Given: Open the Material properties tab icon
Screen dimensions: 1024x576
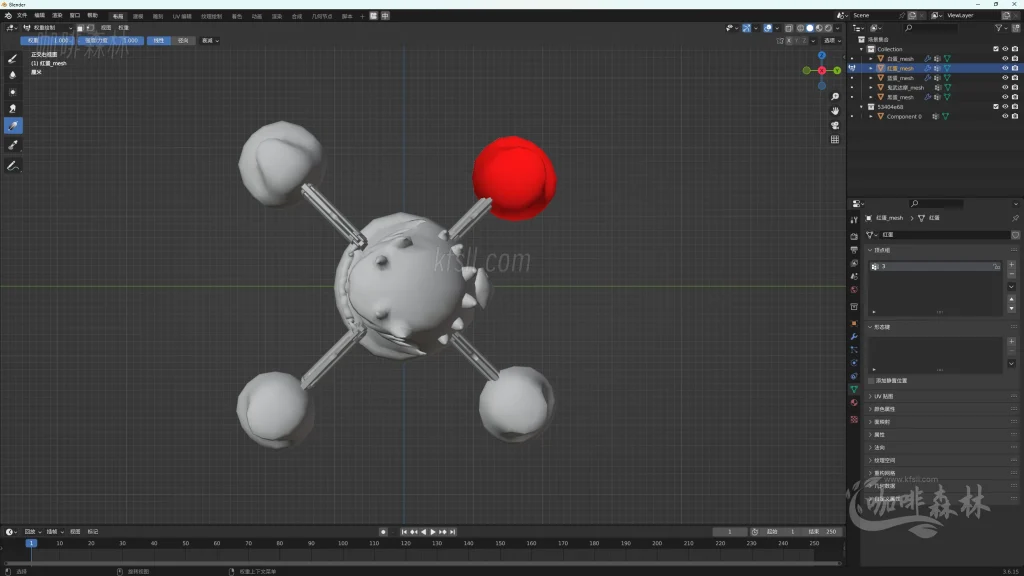Looking at the screenshot, I should [854, 402].
